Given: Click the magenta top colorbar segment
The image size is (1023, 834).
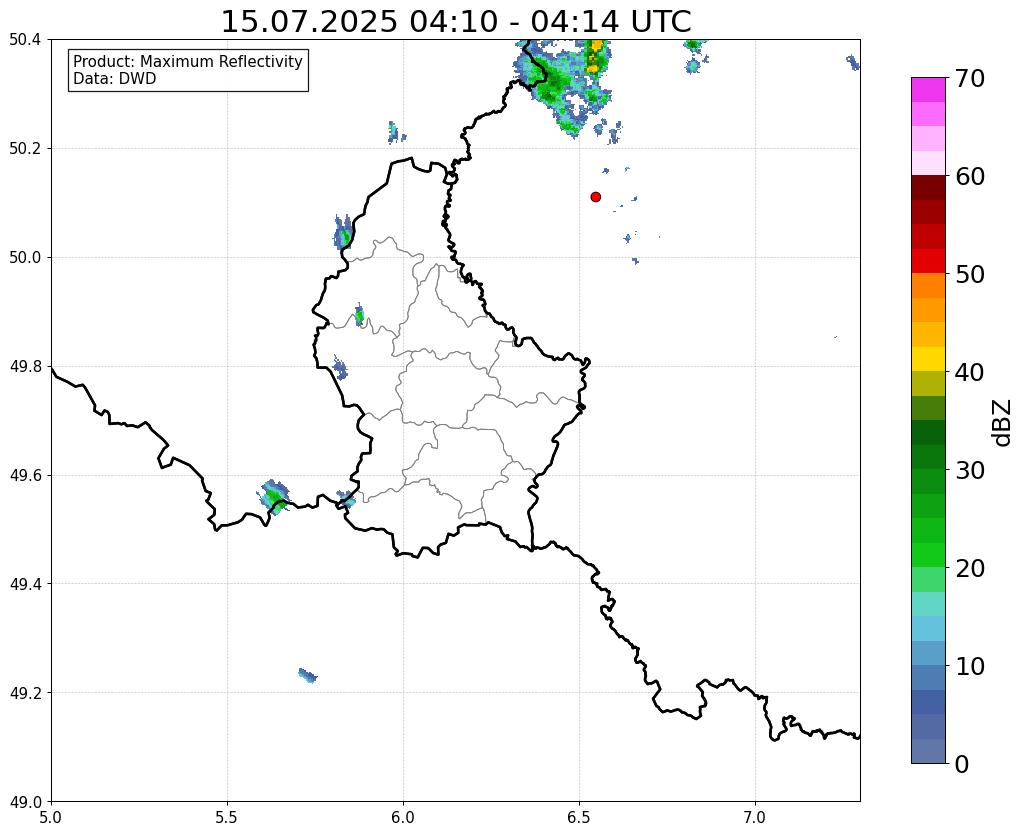Looking at the screenshot, I should tap(928, 90).
